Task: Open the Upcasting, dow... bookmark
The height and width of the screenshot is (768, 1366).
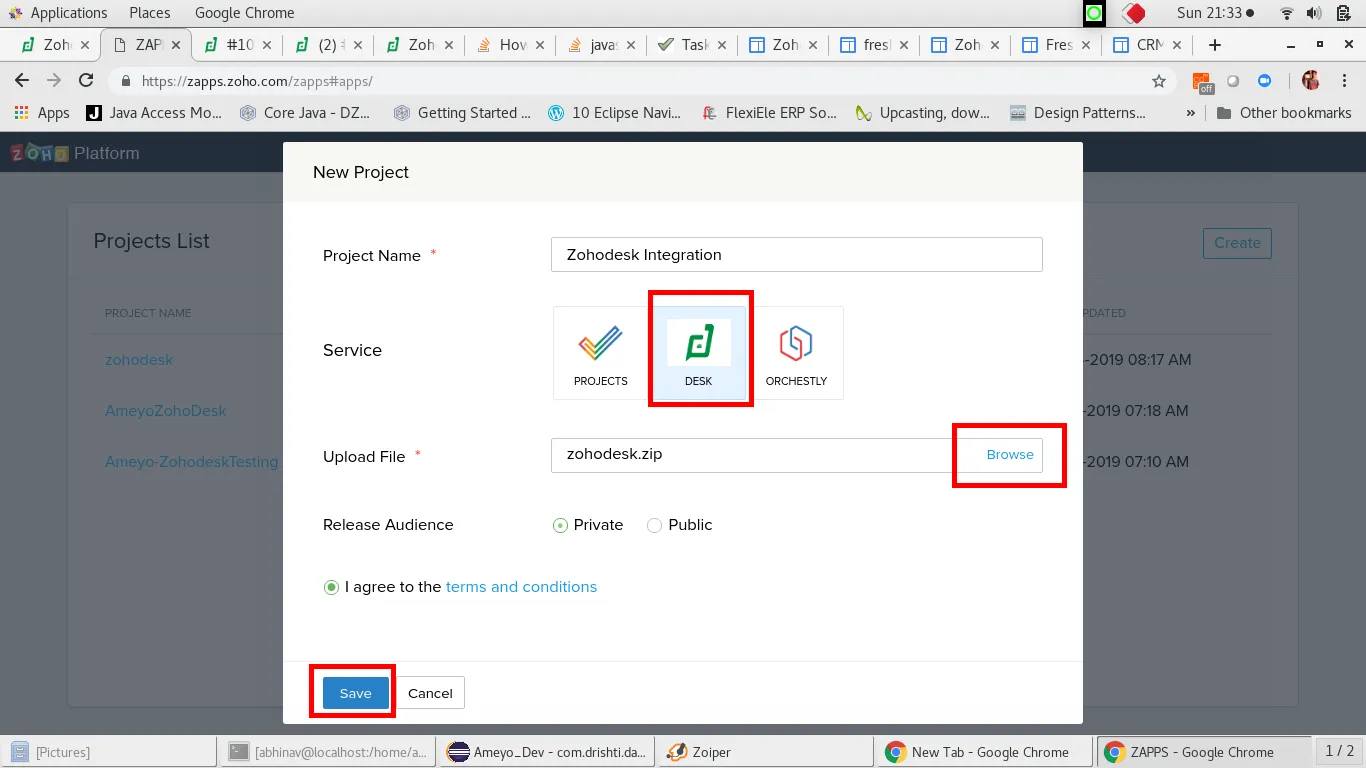Action: 923,113
